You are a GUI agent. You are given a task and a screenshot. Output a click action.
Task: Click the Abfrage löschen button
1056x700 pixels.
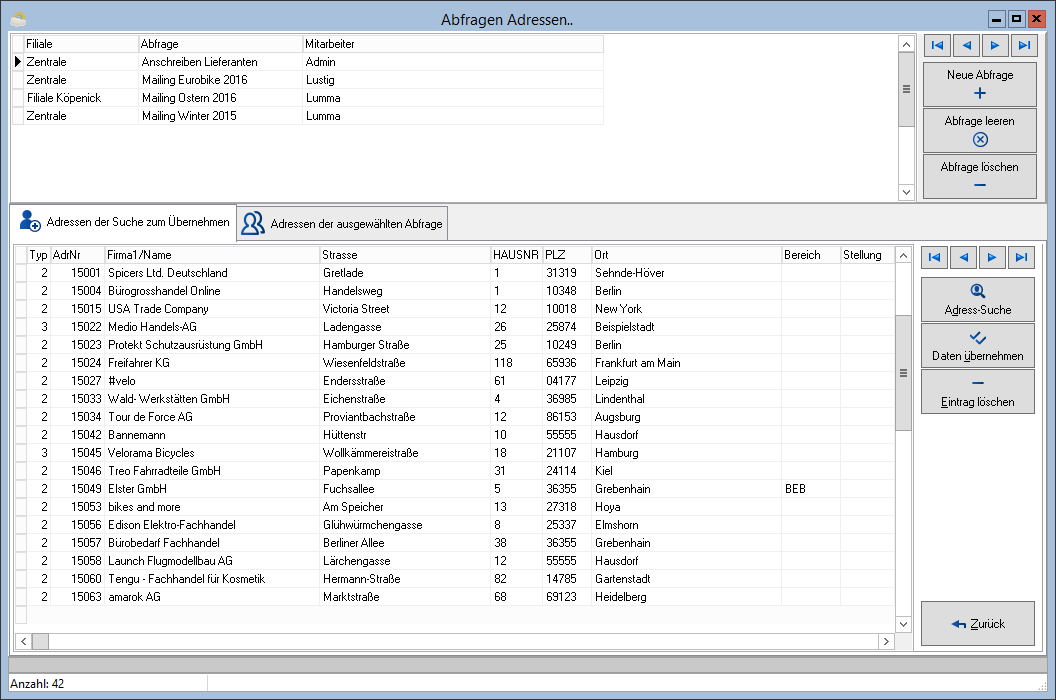(x=980, y=176)
